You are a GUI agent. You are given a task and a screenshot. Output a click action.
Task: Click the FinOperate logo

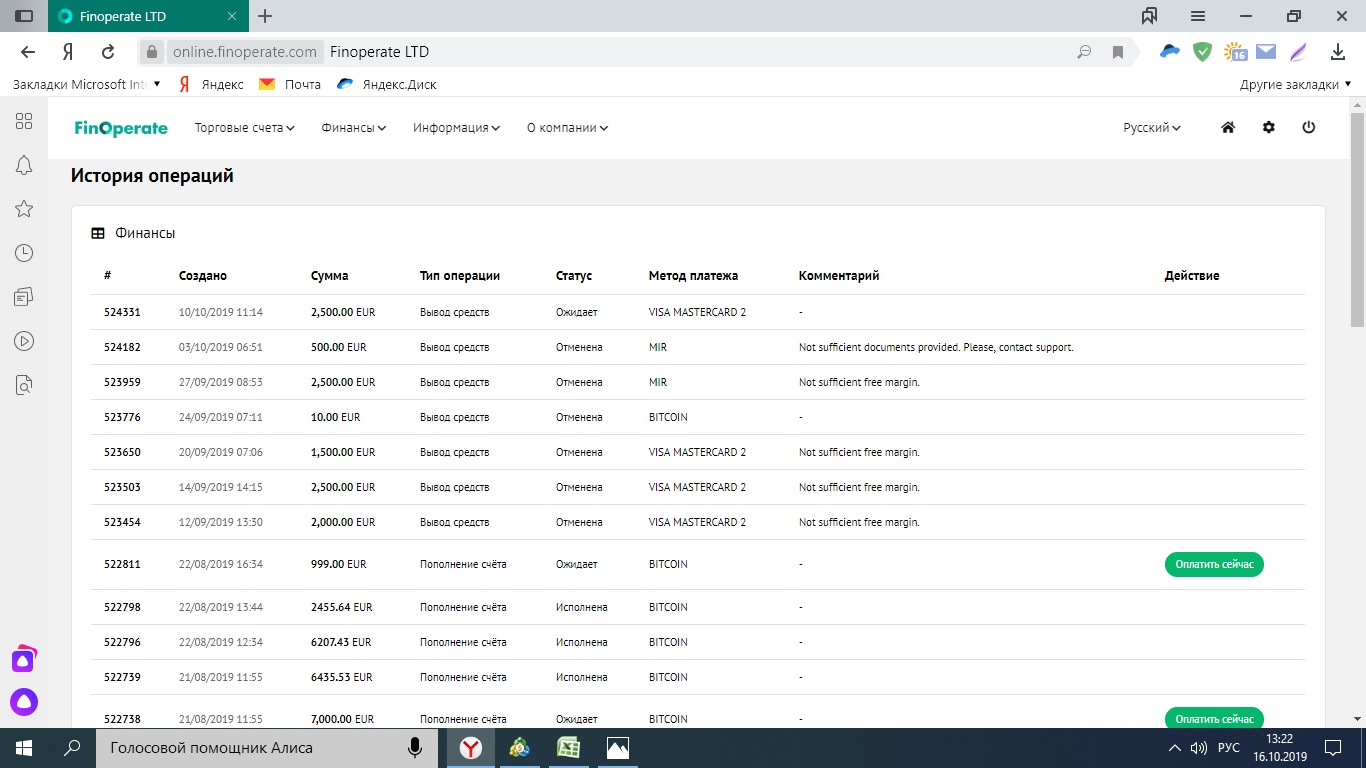[x=121, y=128]
